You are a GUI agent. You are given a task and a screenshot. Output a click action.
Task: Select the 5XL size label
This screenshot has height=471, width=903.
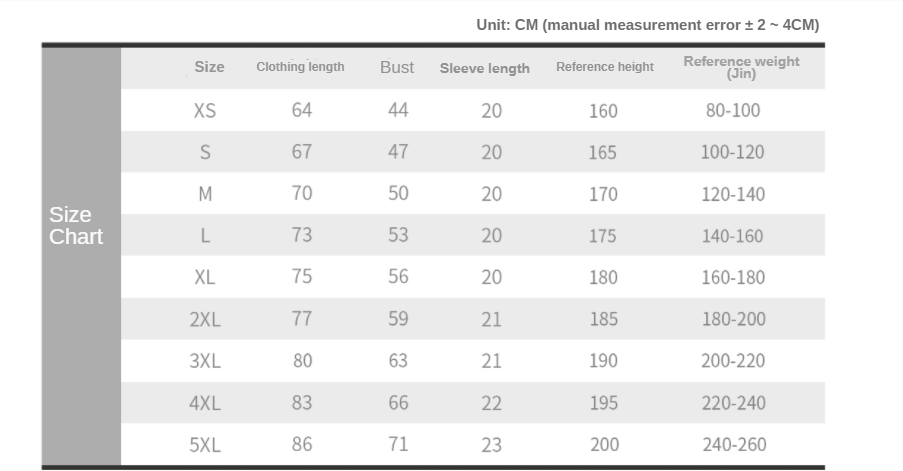(x=205, y=444)
